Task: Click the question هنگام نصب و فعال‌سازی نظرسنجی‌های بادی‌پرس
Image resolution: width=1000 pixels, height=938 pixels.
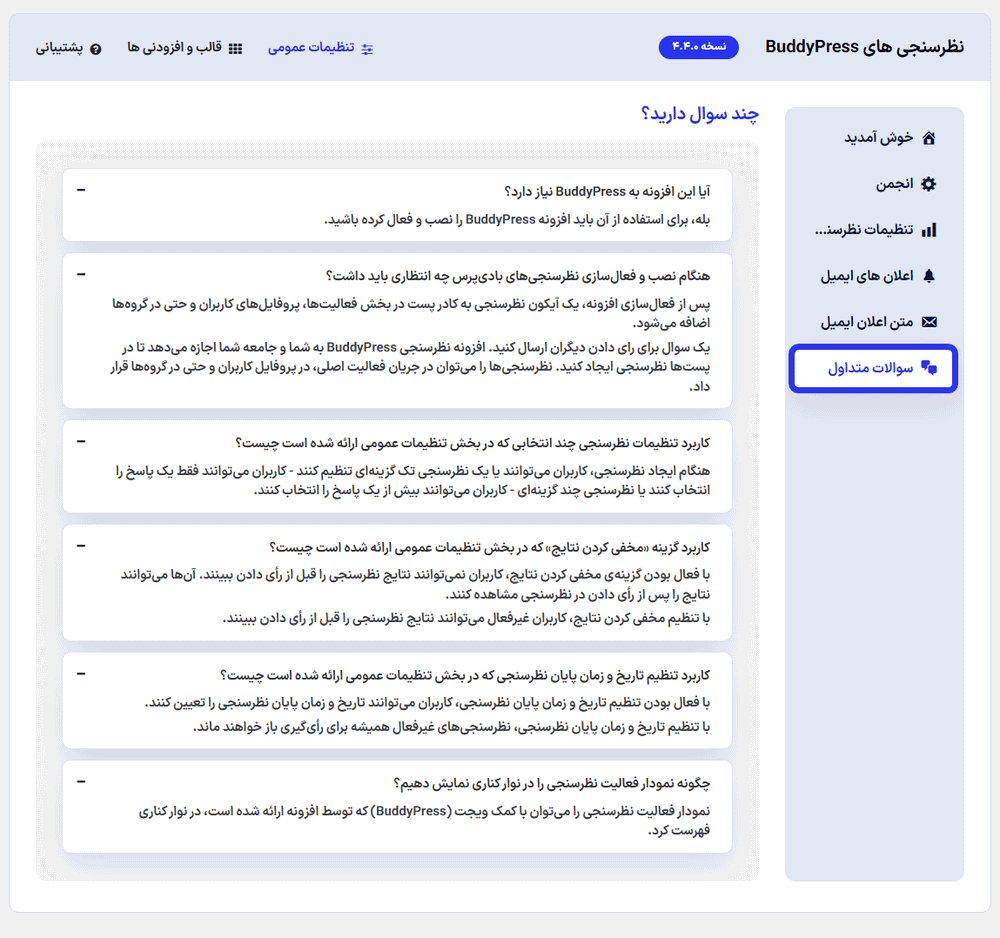Action: (518, 275)
